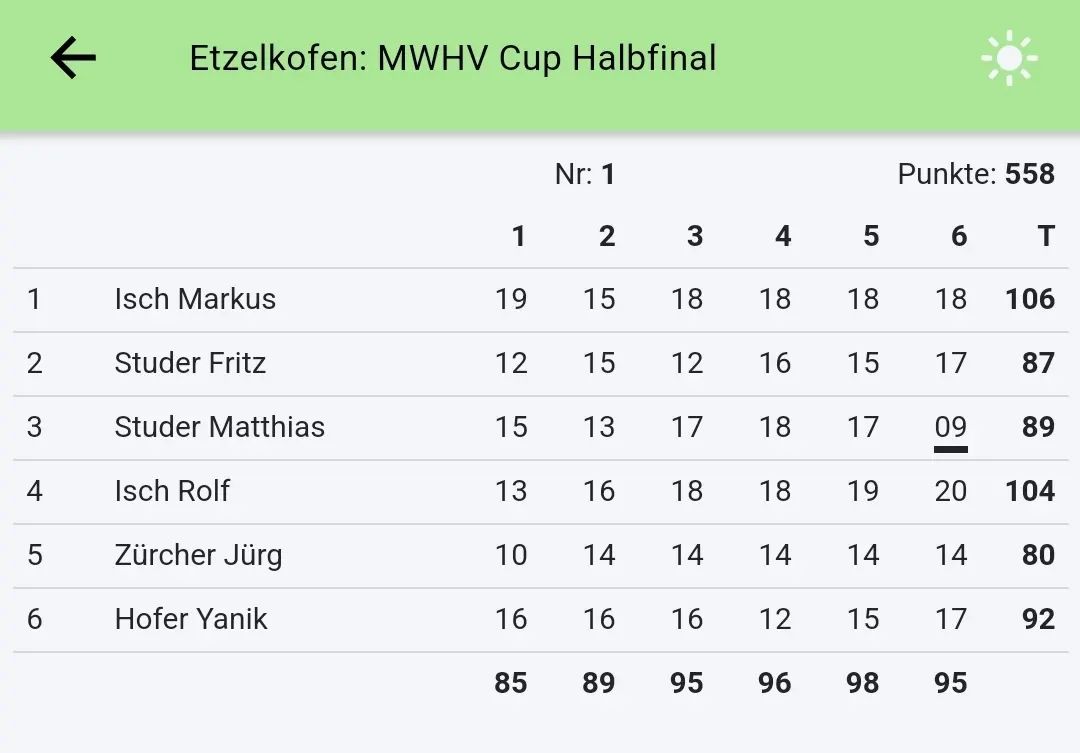Tap the back arrow icon
The width and height of the screenshot is (1080, 753).
[x=73, y=58]
